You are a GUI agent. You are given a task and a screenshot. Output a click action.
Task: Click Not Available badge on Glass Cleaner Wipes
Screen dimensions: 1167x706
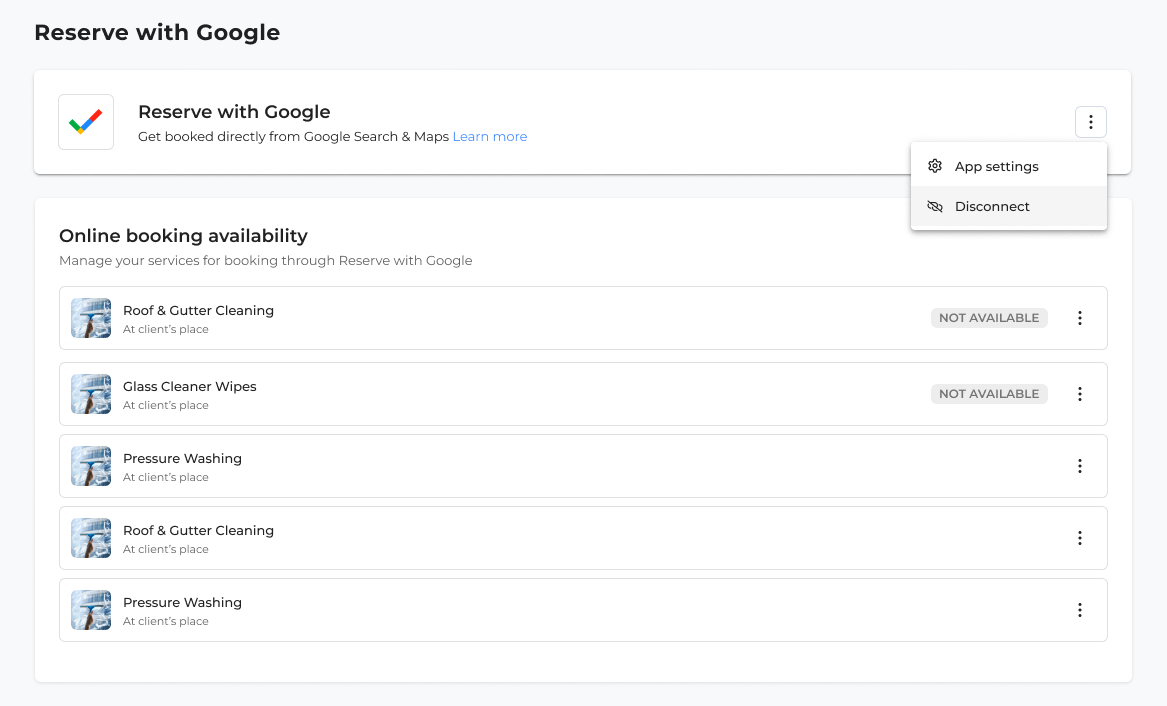click(x=988, y=394)
